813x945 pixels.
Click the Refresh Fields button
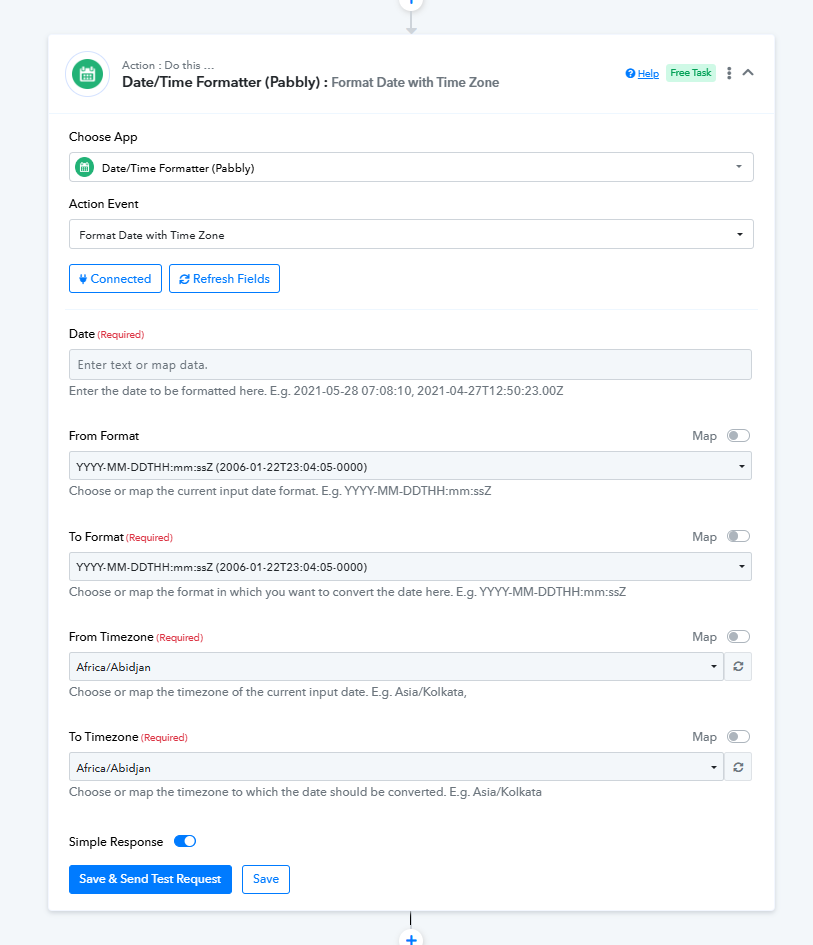(224, 278)
